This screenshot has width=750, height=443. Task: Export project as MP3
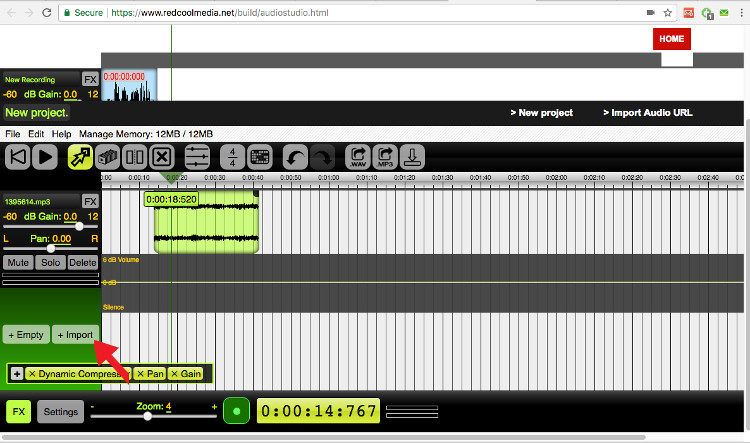point(385,157)
